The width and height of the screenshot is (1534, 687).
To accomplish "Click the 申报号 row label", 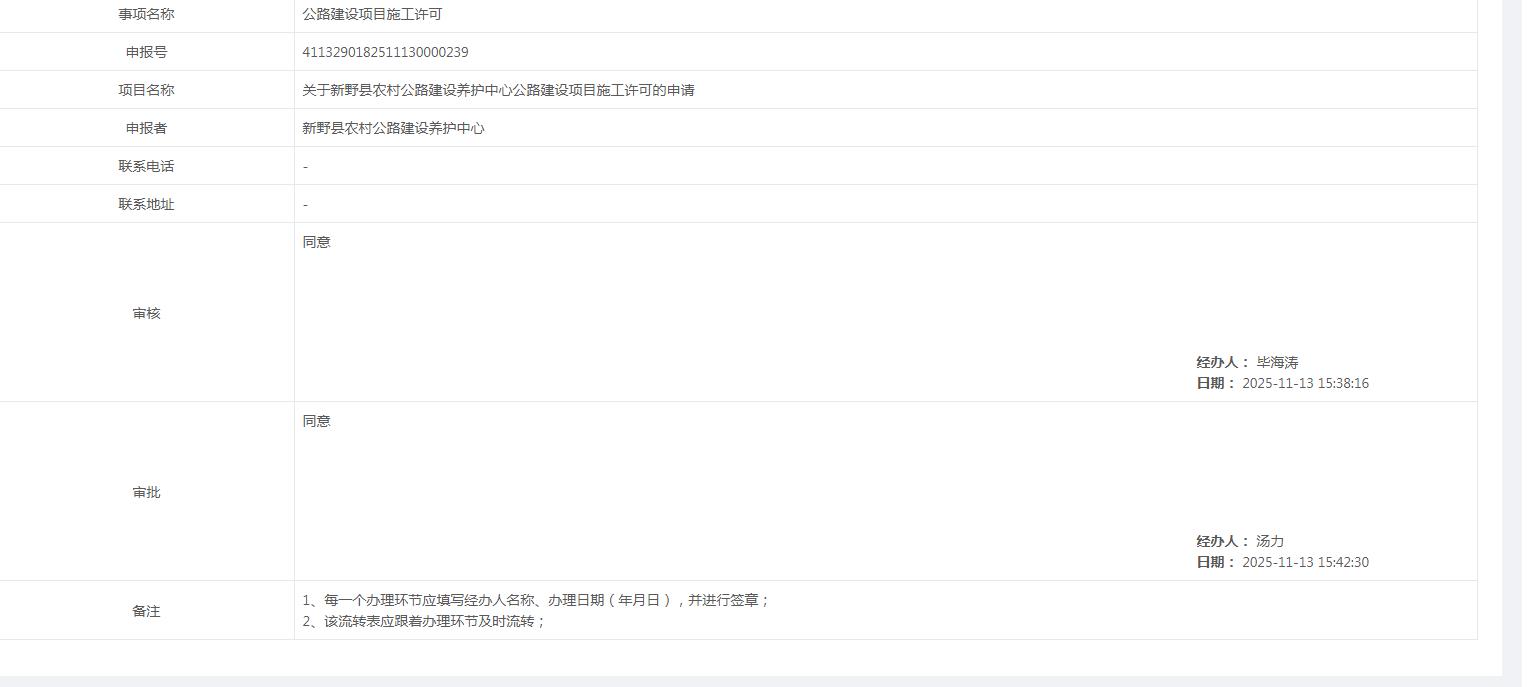I will pyautogui.click(x=145, y=51).
